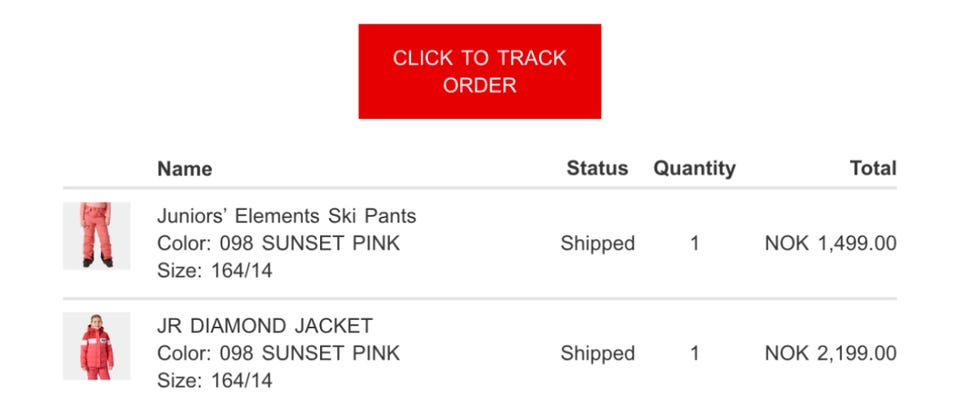960x404 pixels.
Task: Click the ski pants size text line
Action: point(214,270)
